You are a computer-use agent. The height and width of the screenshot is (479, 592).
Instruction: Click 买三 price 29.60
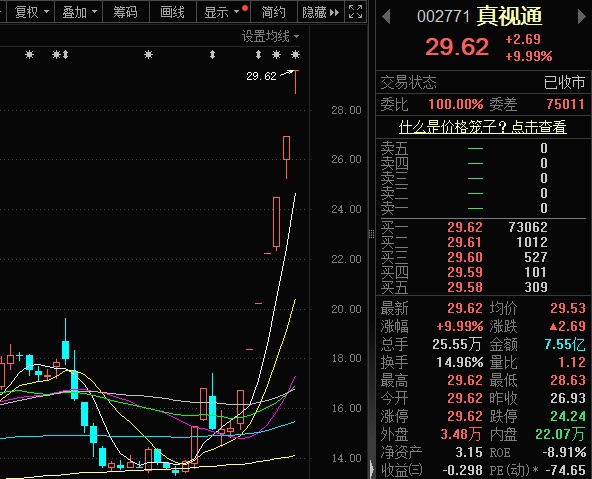click(x=465, y=257)
